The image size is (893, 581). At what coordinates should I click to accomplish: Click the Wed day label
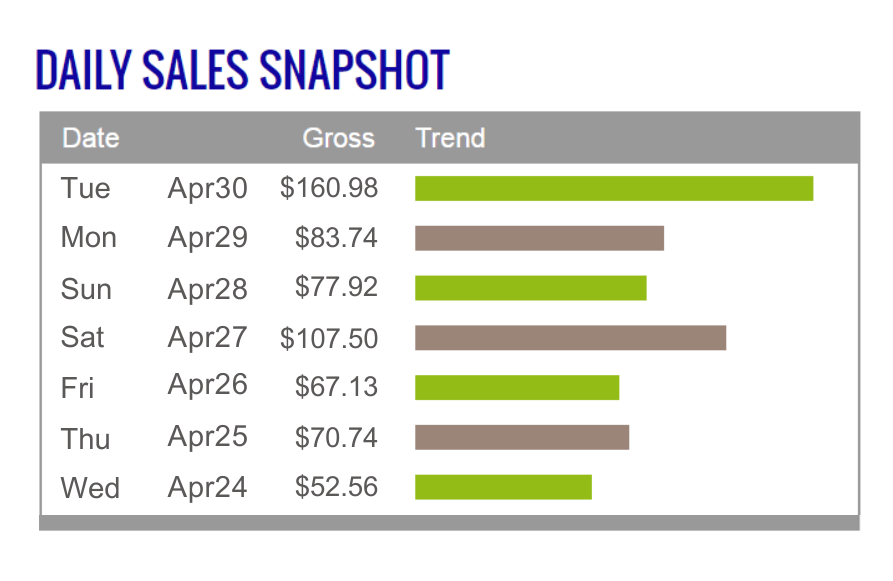[90, 488]
